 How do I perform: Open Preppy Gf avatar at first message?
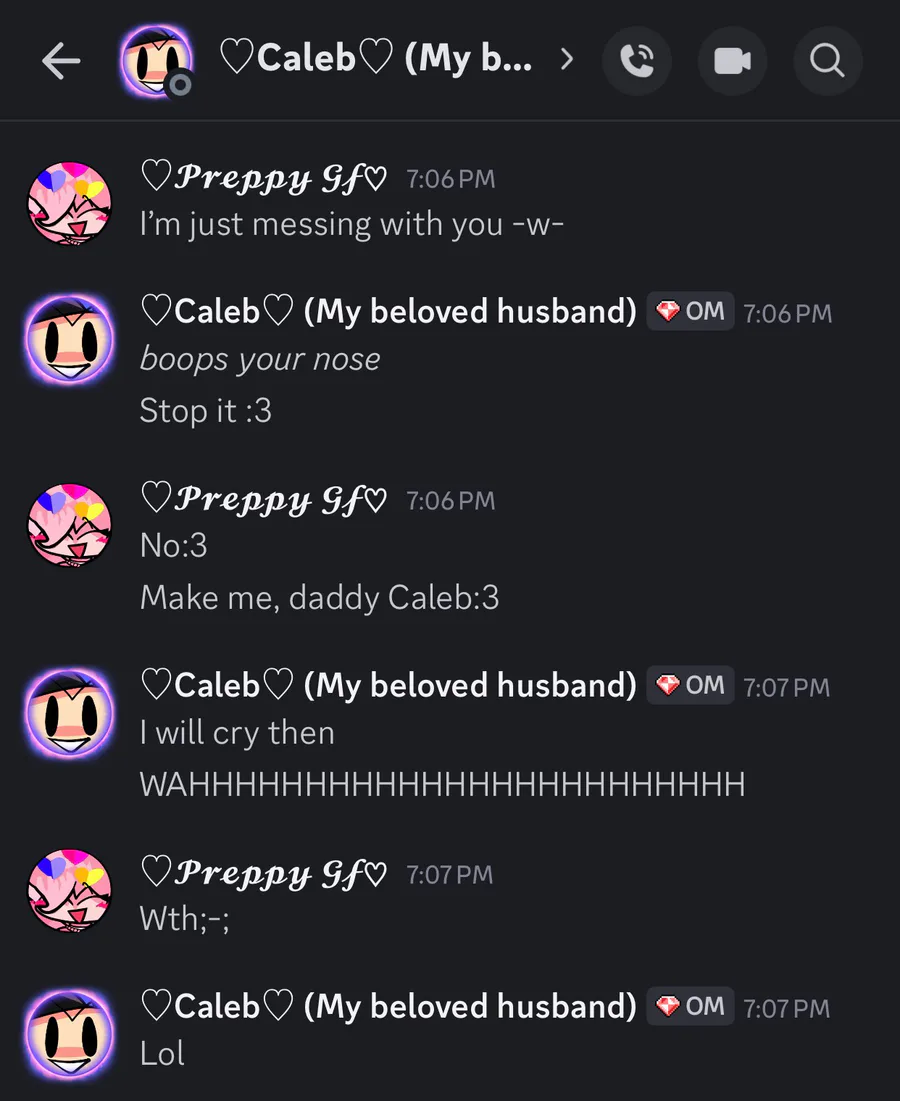coord(70,204)
